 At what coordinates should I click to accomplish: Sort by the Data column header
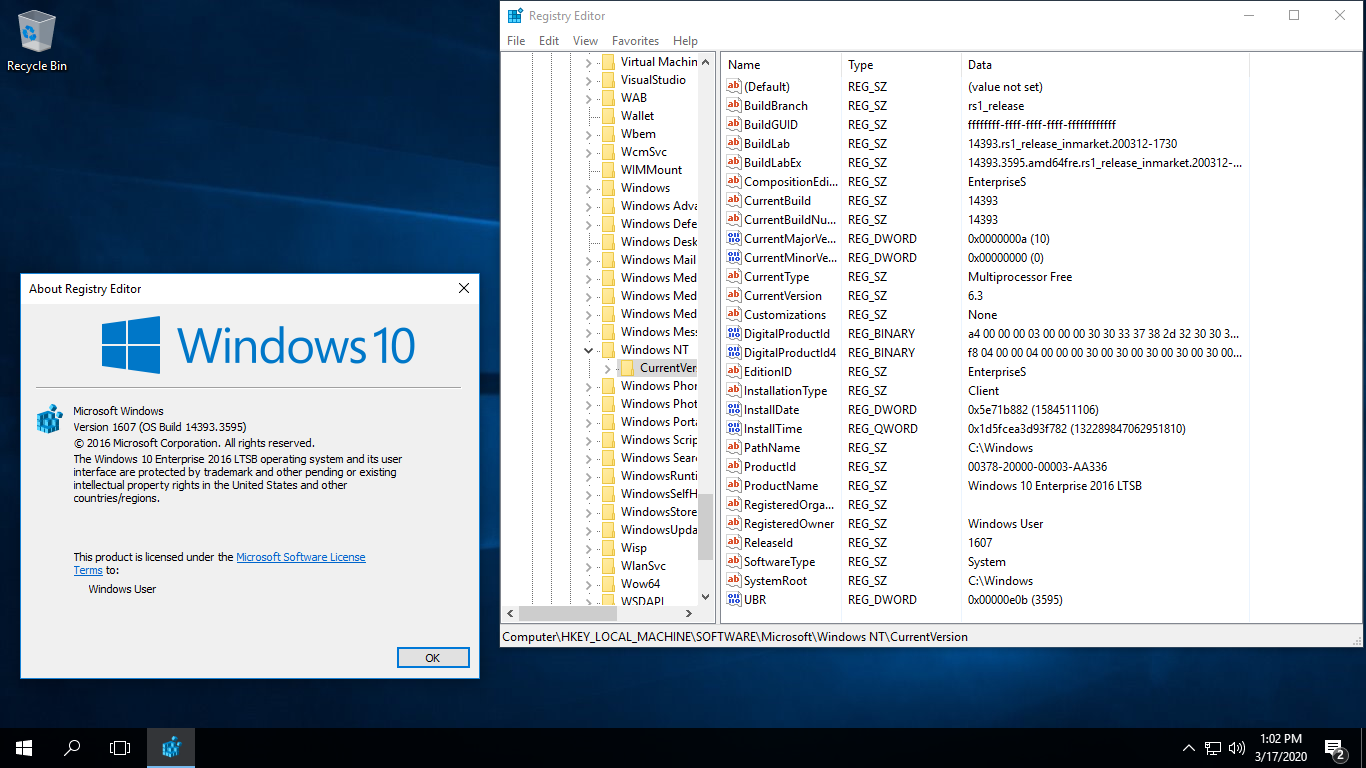(x=1105, y=65)
